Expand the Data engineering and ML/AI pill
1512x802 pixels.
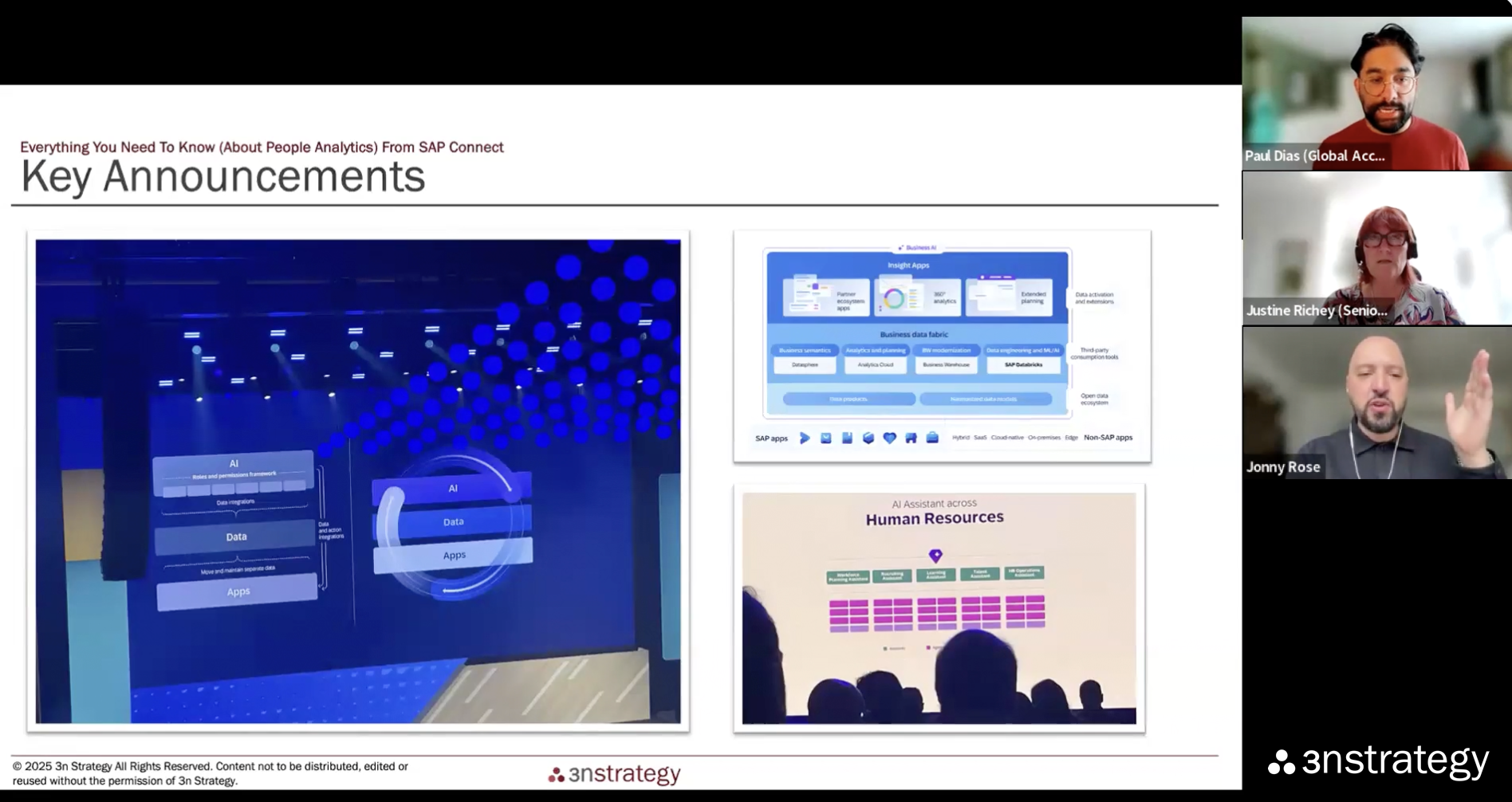[1023, 350]
